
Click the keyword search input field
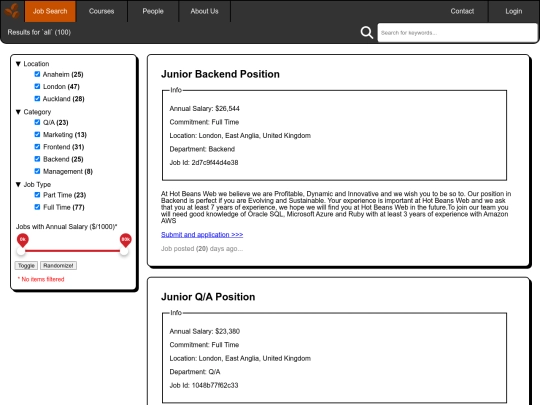pos(457,33)
